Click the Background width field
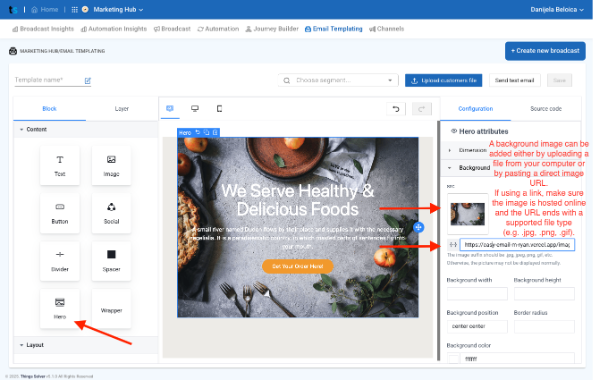 click(x=477, y=294)
